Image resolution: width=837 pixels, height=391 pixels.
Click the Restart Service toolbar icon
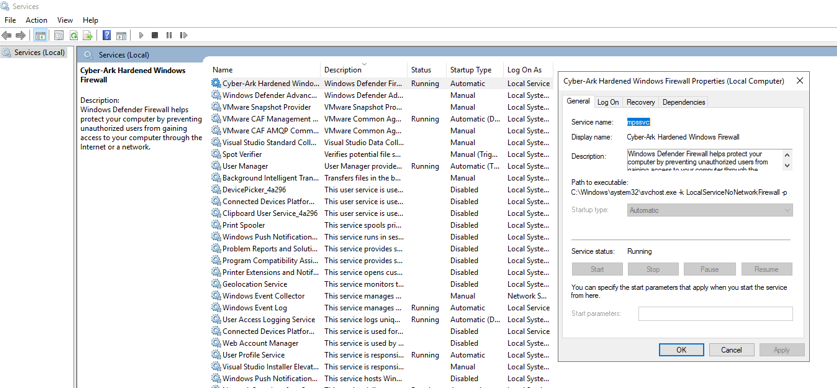183,35
